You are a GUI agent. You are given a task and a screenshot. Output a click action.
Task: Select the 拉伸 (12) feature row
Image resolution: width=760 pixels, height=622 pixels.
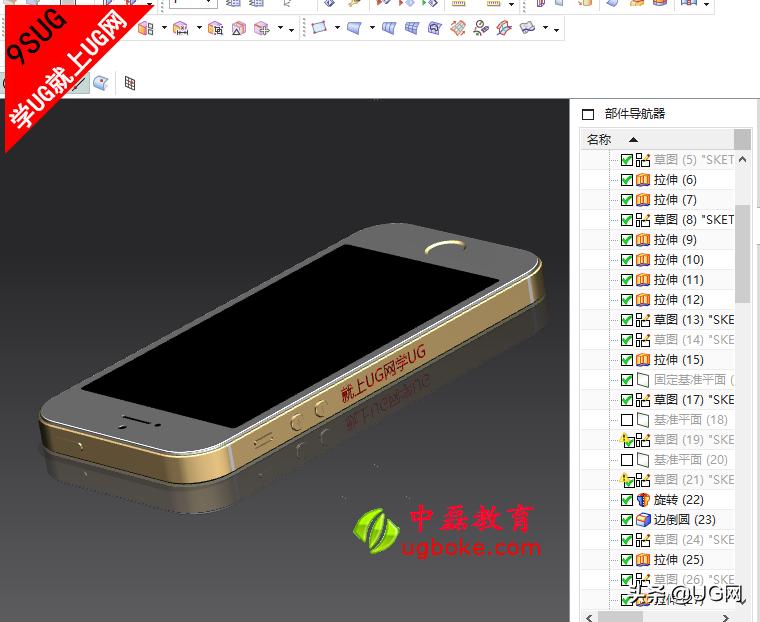[677, 300]
